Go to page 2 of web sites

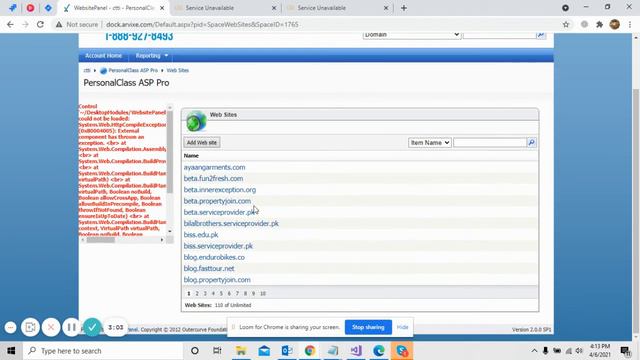(197, 293)
